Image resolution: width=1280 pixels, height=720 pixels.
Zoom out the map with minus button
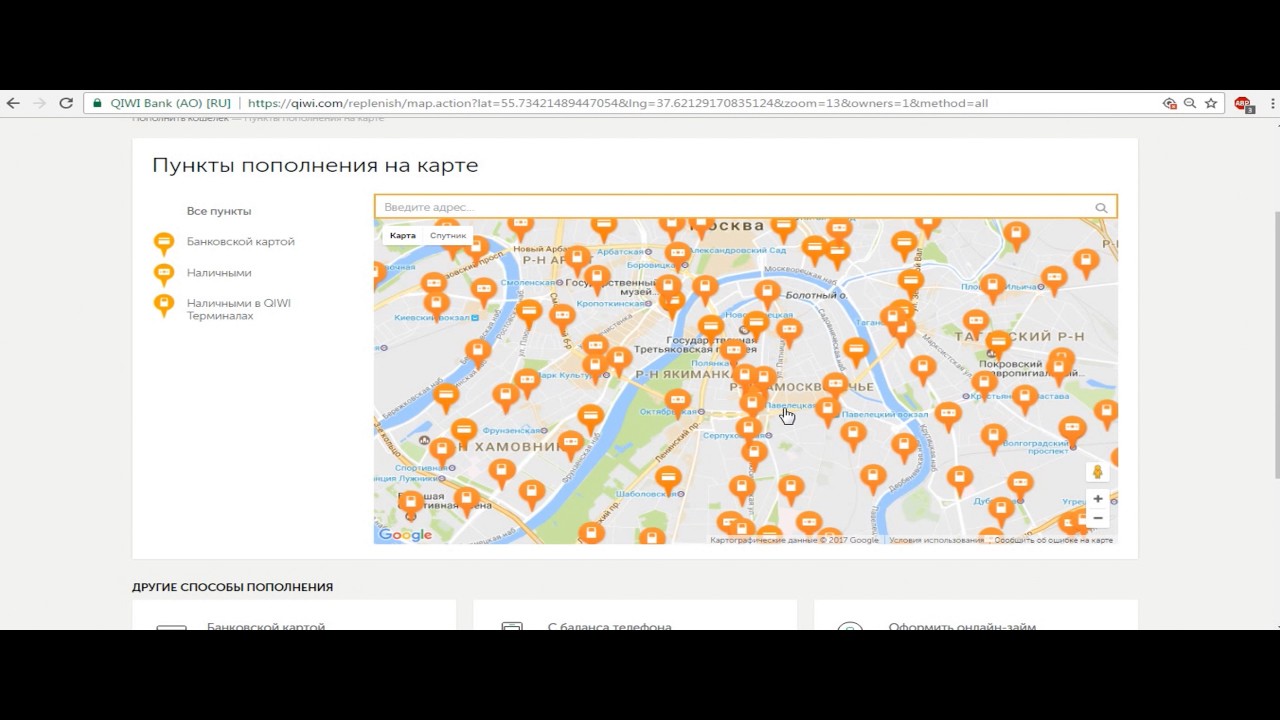(x=1097, y=518)
